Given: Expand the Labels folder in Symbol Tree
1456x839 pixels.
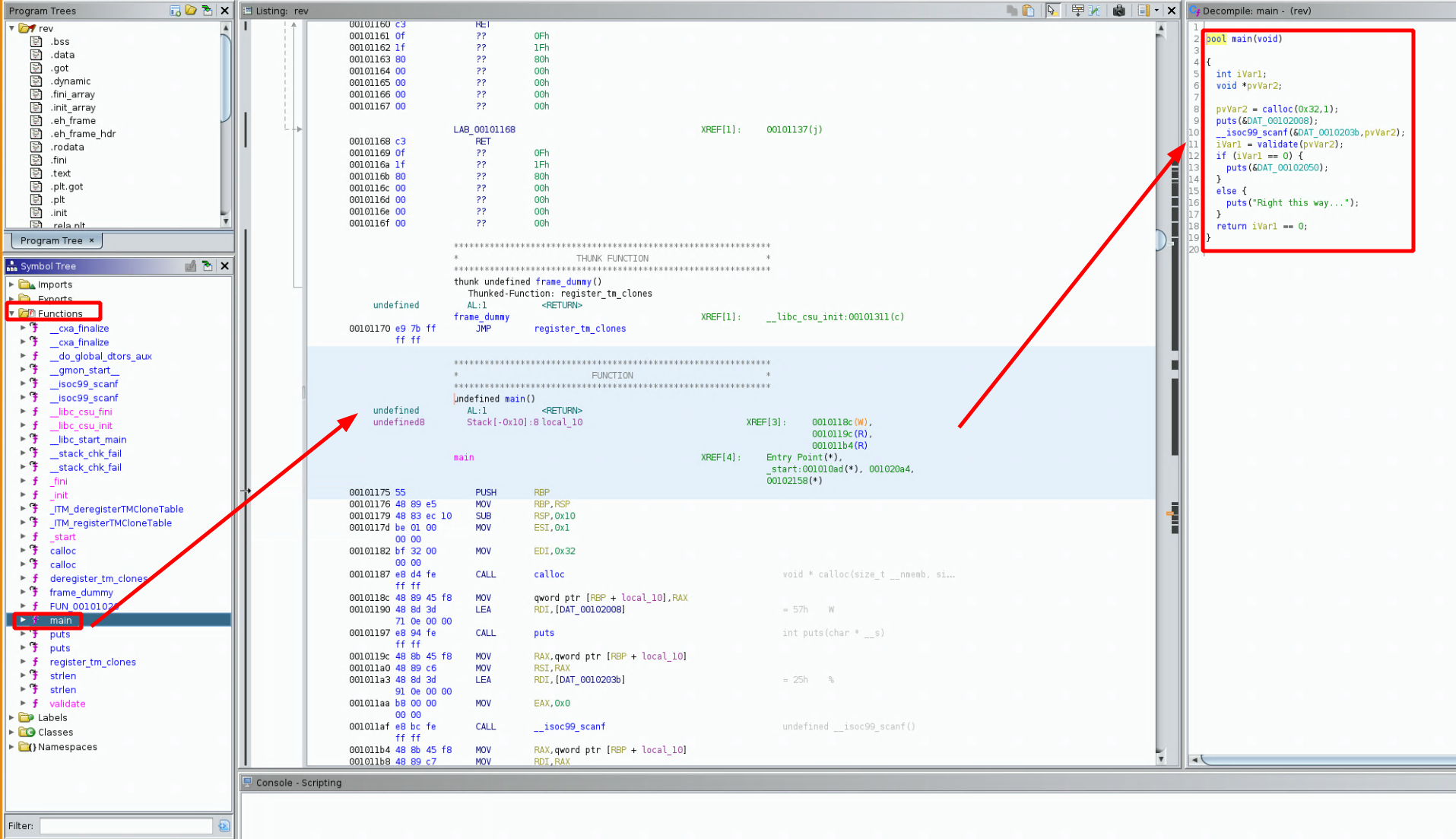Looking at the screenshot, I should [12, 717].
